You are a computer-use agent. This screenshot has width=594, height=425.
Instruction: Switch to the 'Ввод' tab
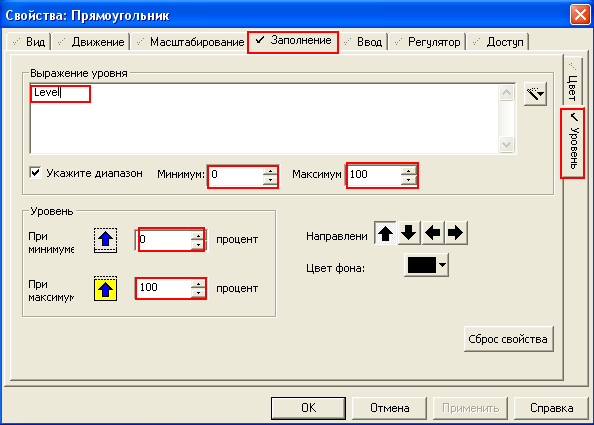[364, 42]
